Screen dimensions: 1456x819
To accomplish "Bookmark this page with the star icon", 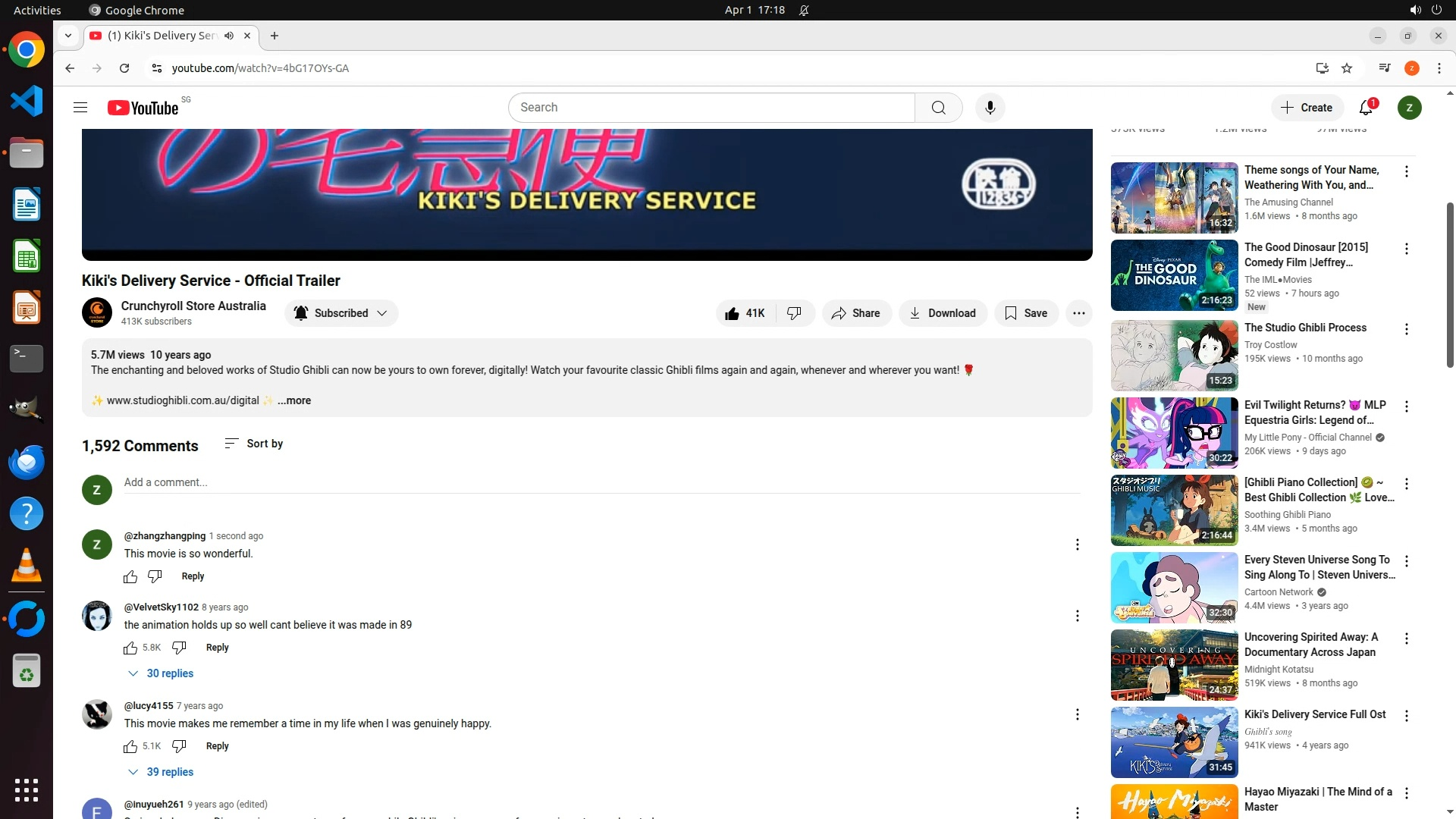I will 1347,68.
